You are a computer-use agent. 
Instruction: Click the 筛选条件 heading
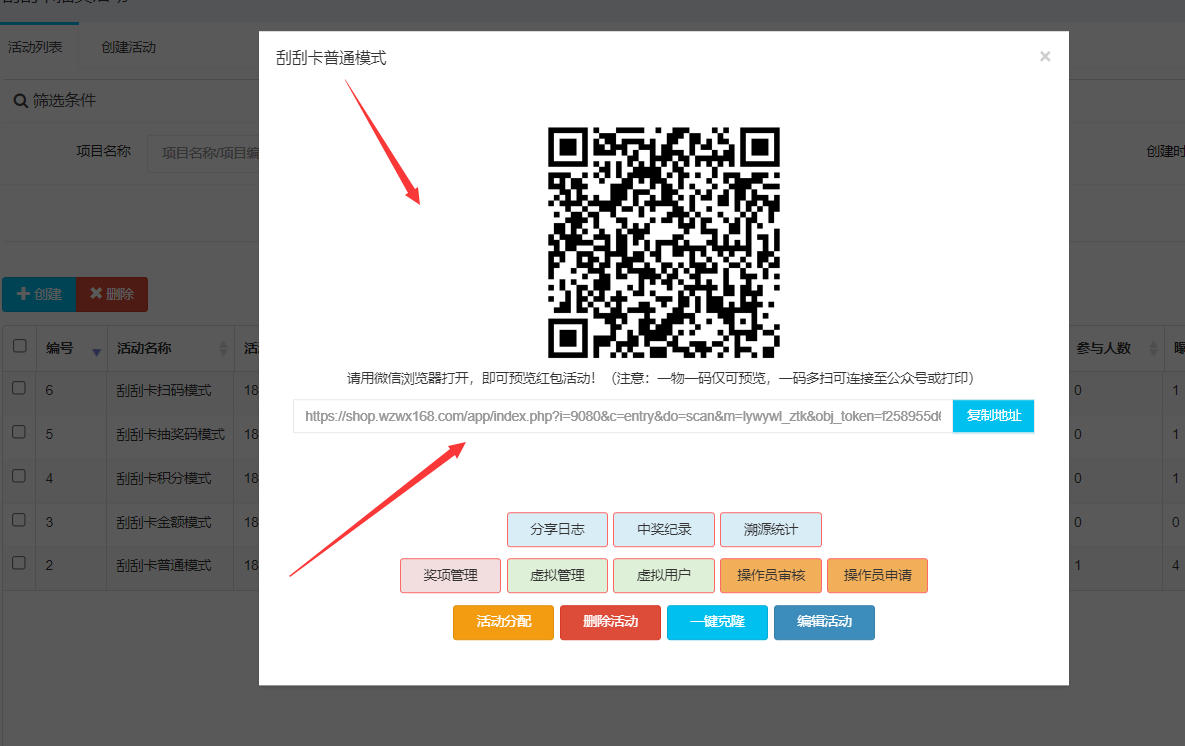tap(64, 101)
